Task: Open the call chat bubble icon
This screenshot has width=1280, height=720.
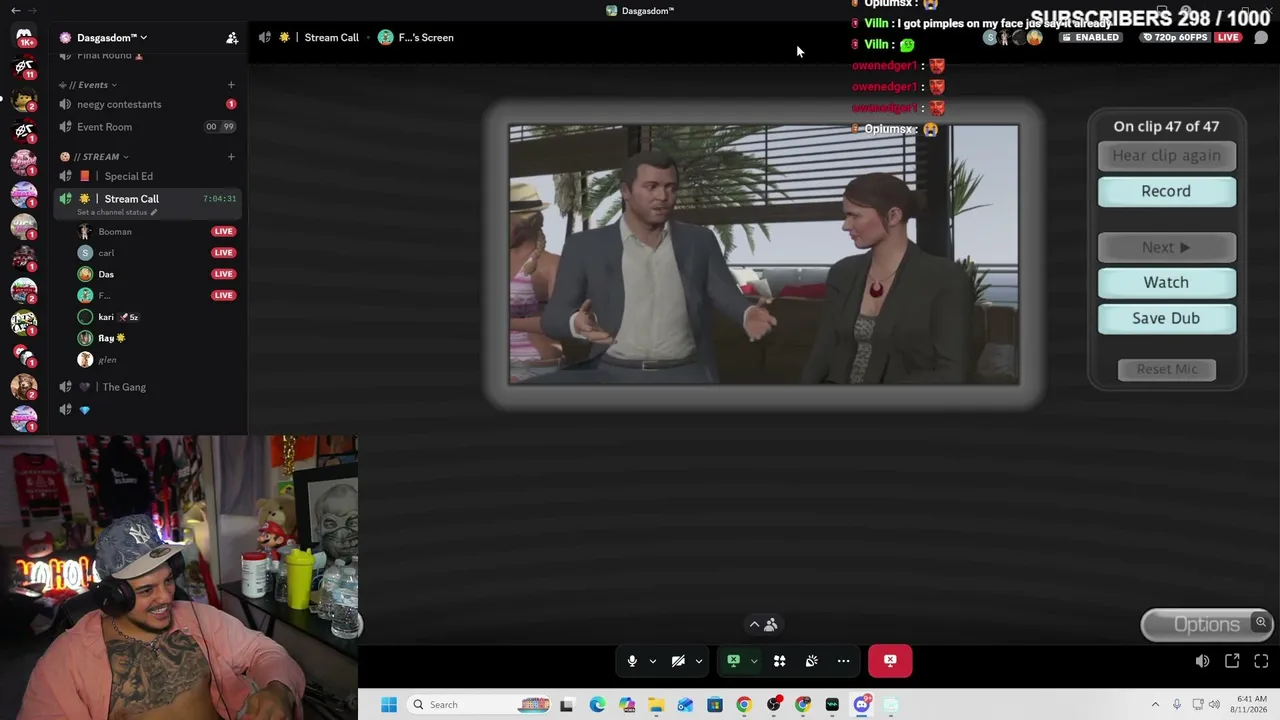Action: tap(1261, 38)
